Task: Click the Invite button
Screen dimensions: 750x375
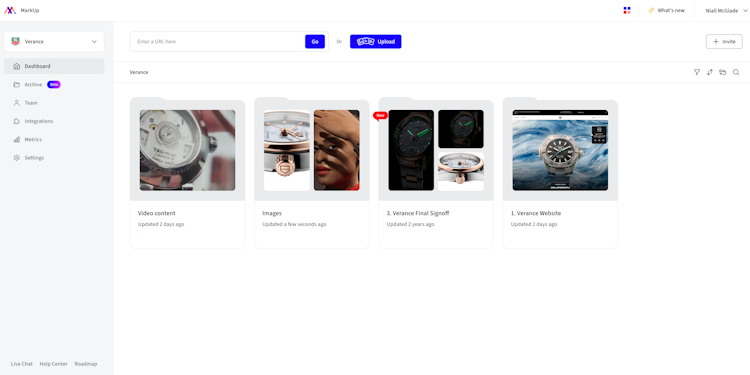Action: [724, 42]
